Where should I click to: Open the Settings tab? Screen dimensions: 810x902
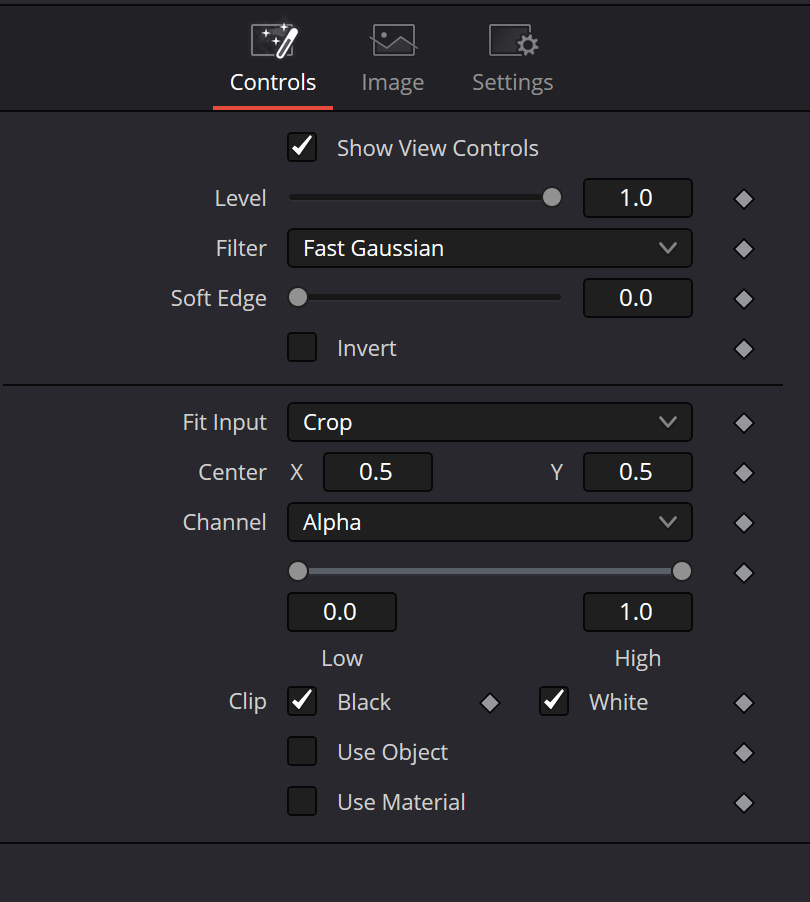pyautogui.click(x=513, y=61)
